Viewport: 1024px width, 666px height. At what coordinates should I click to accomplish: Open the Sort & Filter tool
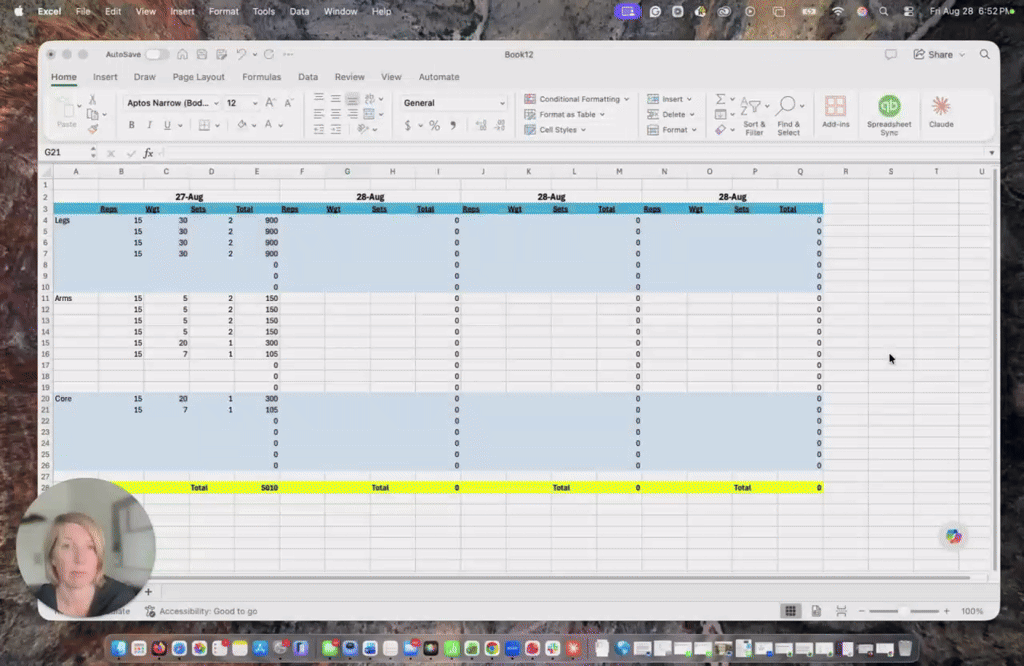pyautogui.click(x=754, y=115)
